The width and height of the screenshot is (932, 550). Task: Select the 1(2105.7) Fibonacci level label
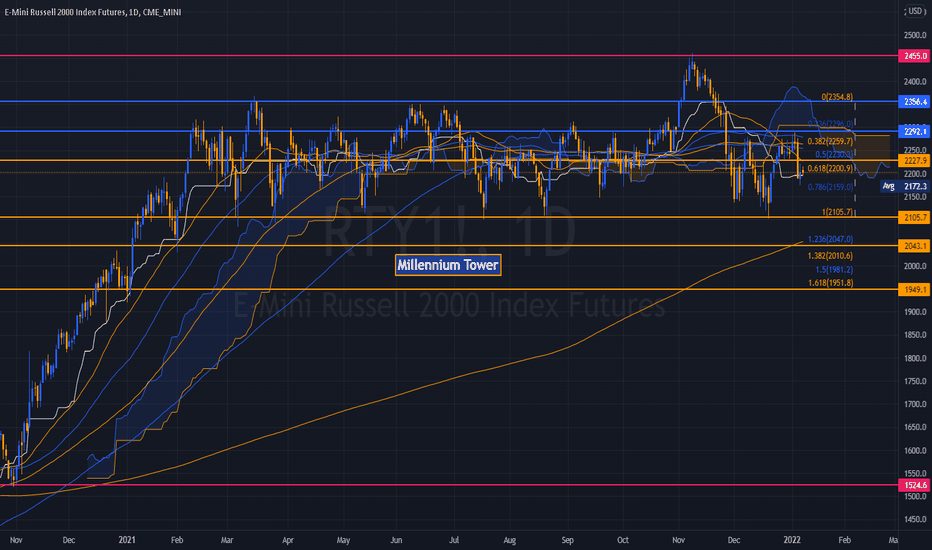837,212
